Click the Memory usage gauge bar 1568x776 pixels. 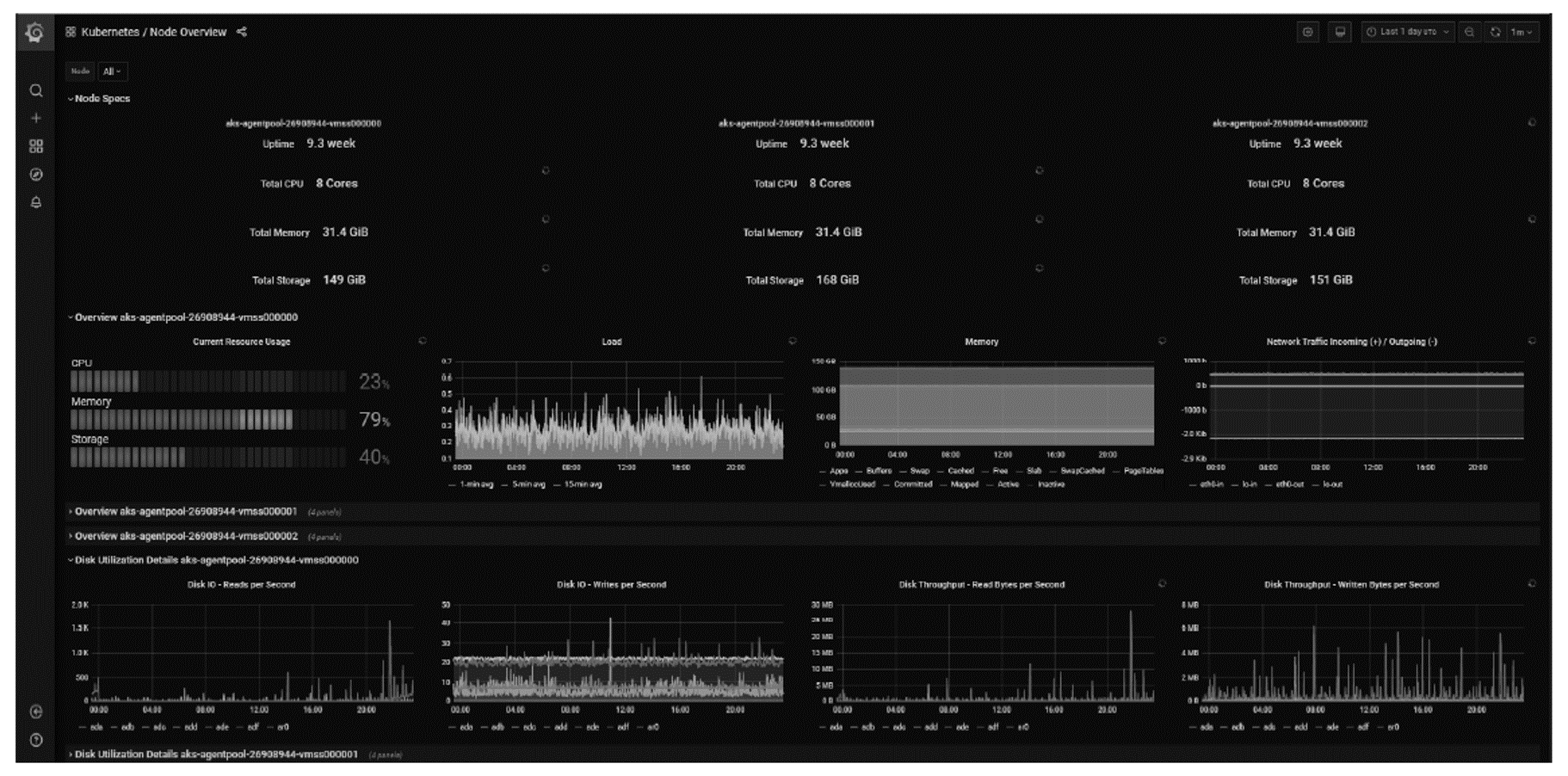coord(207,419)
